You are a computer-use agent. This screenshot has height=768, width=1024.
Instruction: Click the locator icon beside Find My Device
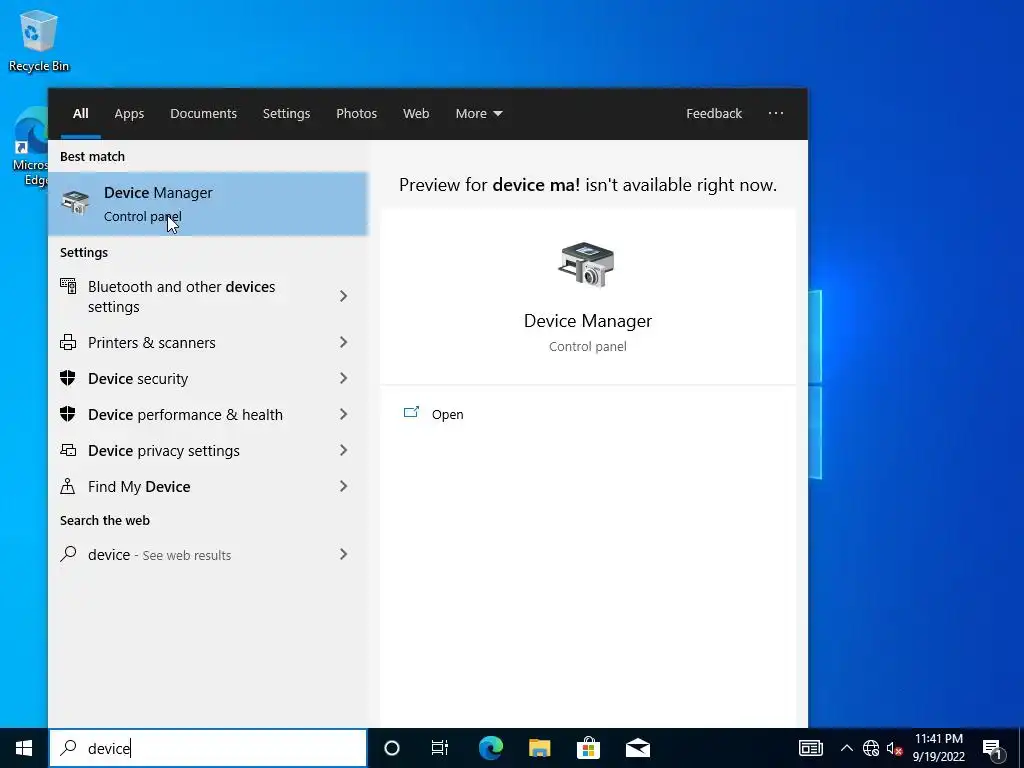point(68,486)
